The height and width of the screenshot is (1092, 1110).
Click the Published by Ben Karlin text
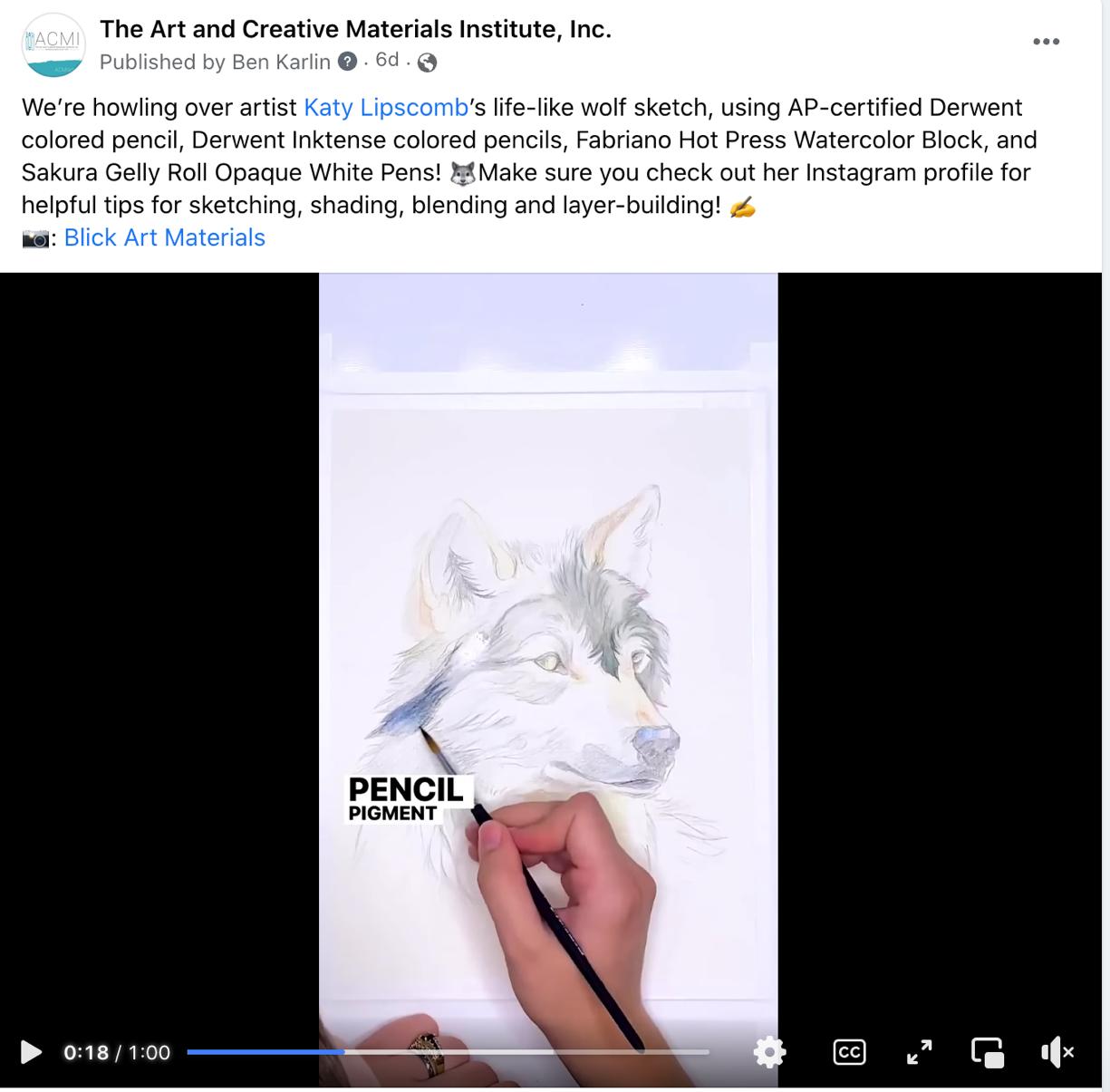[x=216, y=62]
